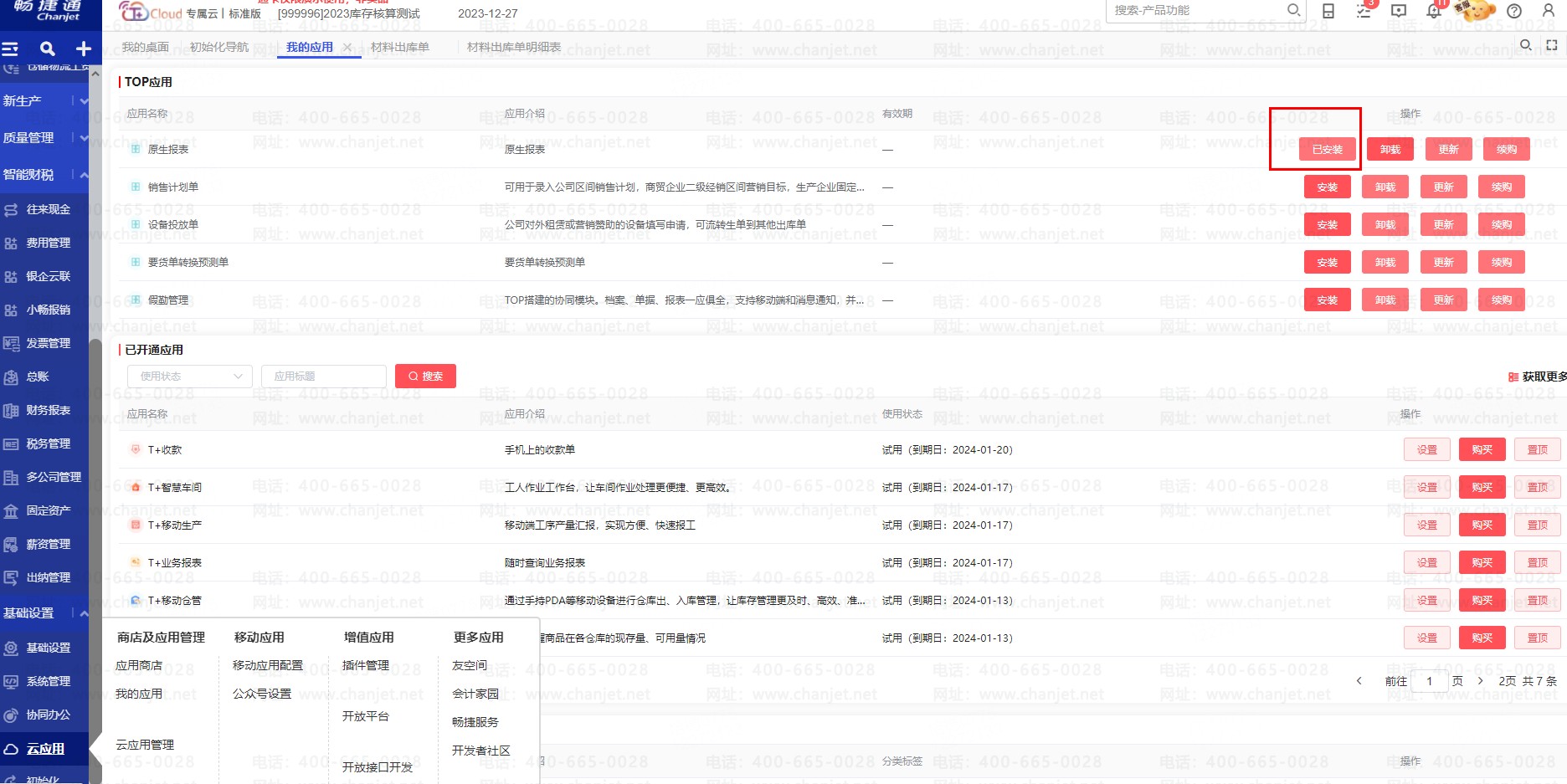Click 设置 for T+智慧车间

1427,488
